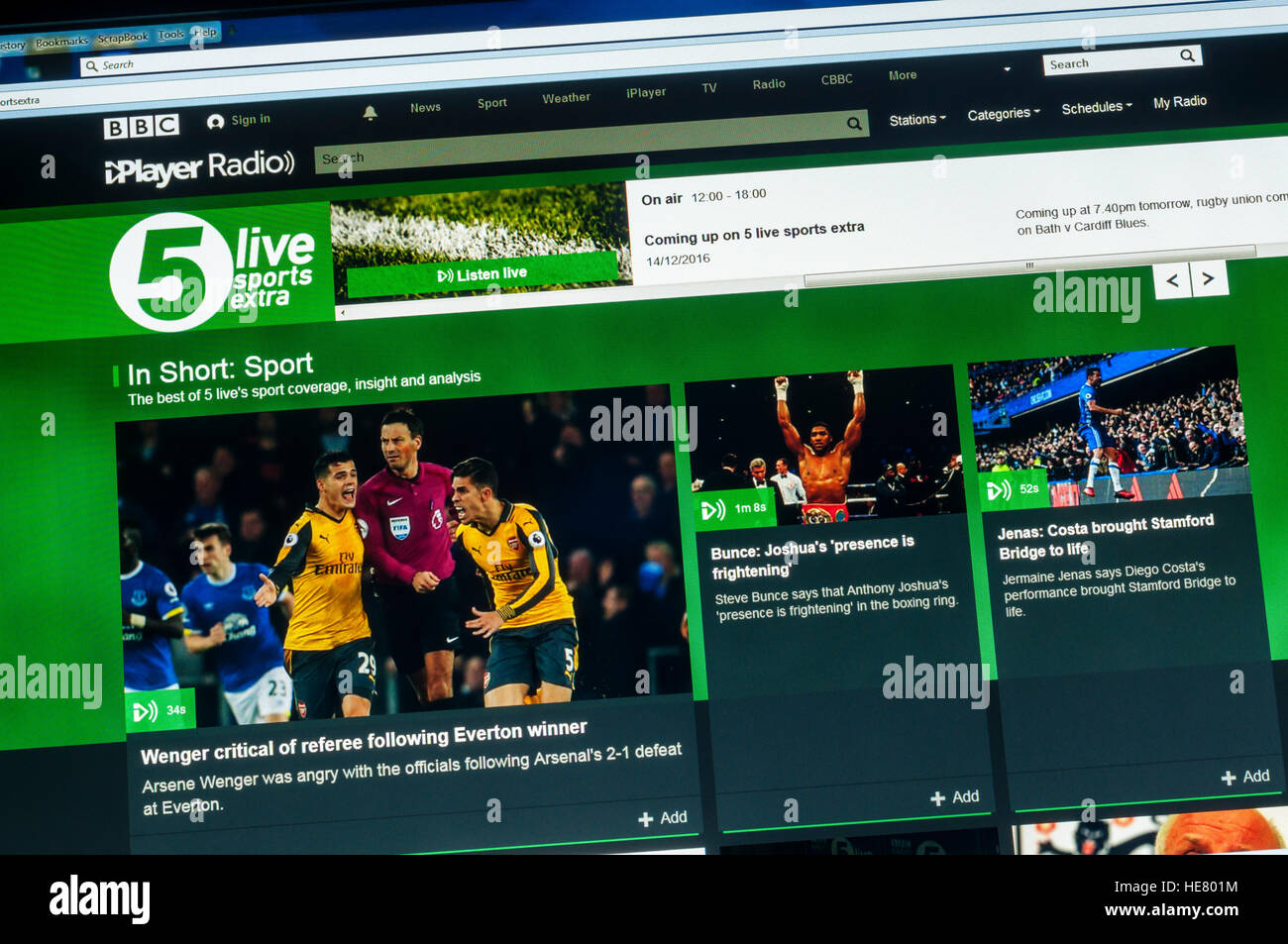Screen dimensions: 1288x944
Task: Click the 14/12/2016 date text
Action: (678, 260)
